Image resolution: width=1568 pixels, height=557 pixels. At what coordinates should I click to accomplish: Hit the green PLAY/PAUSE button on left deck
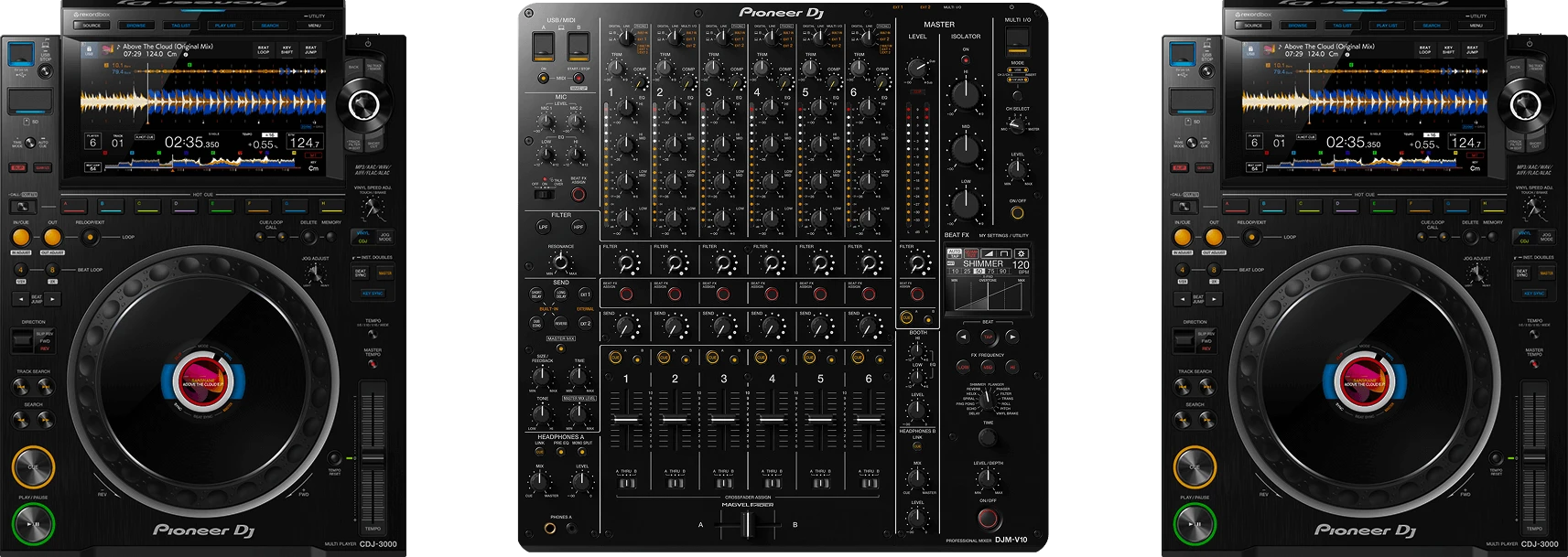click(x=33, y=524)
